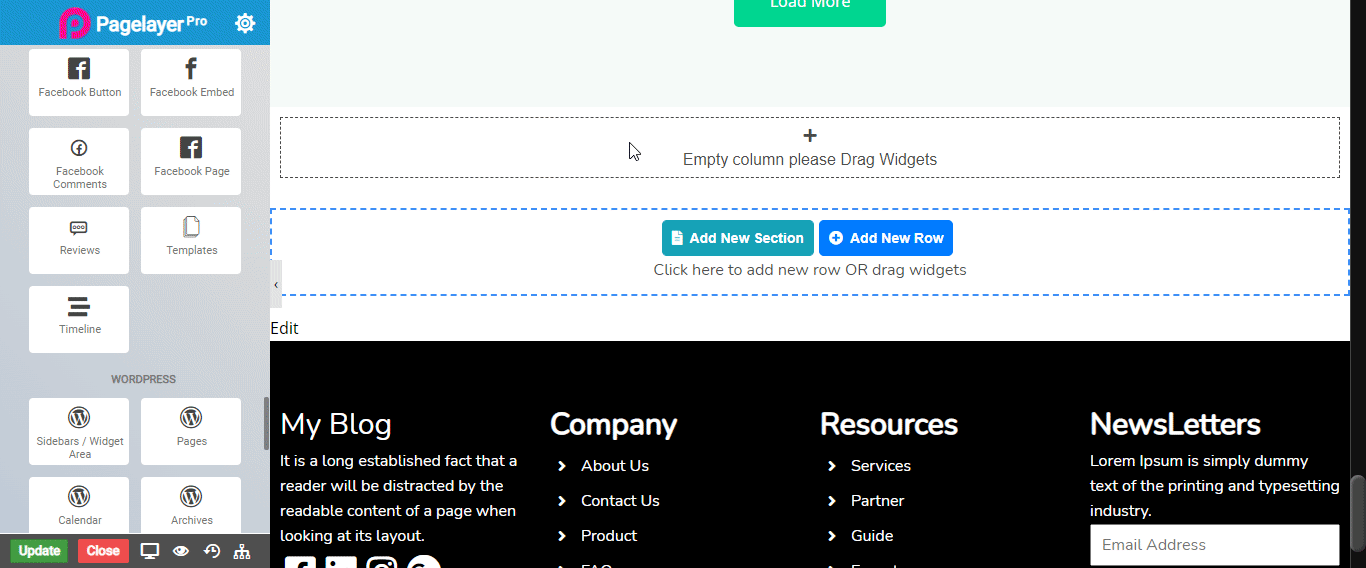Collapse the left widget panel arrow
The width and height of the screenshot is (1366, 568).
[276, 285]
